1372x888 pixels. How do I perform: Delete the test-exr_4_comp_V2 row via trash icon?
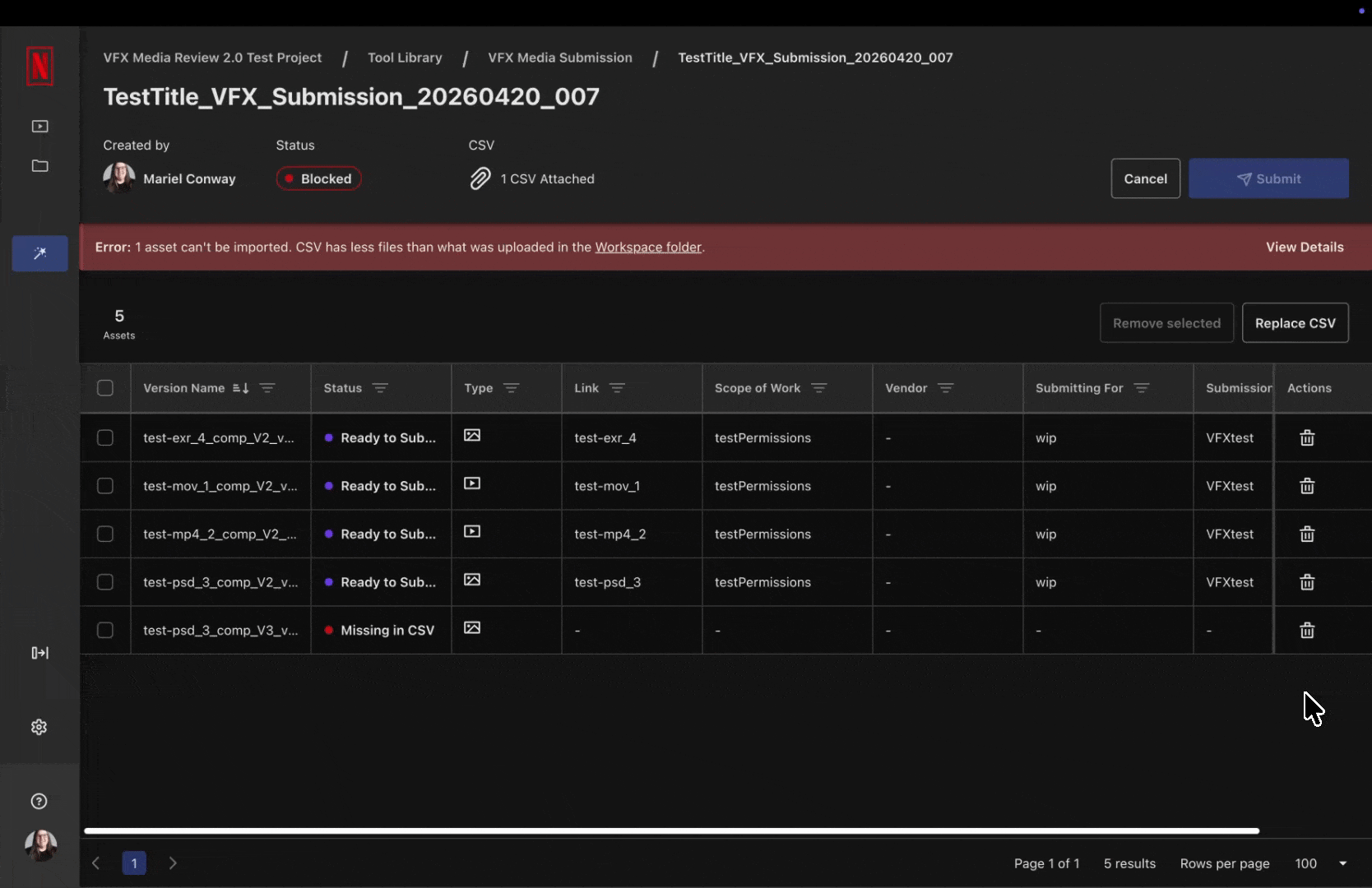click(x=1307, y=437)
